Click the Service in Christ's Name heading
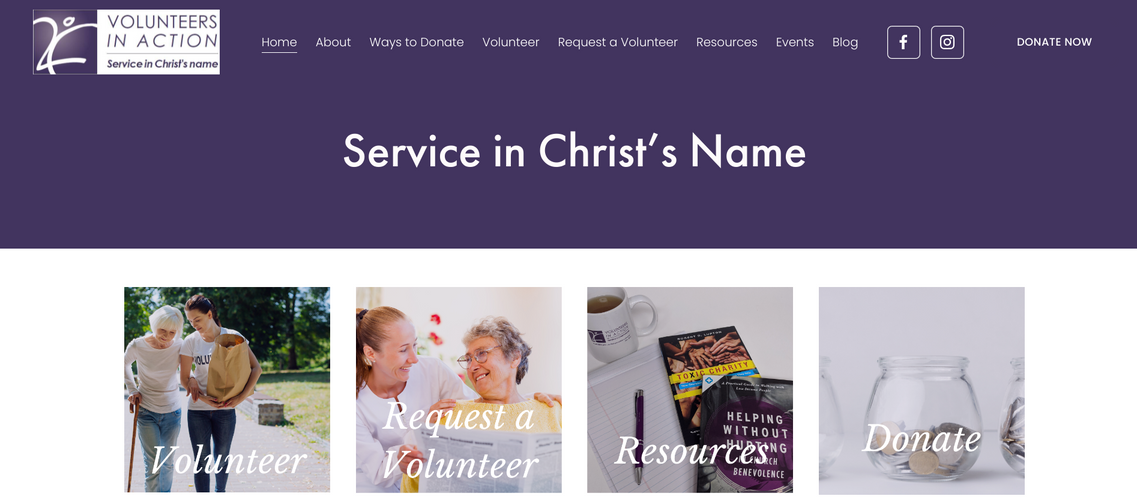The width and height of the screenshot is (1137, 499). [574, 151]
